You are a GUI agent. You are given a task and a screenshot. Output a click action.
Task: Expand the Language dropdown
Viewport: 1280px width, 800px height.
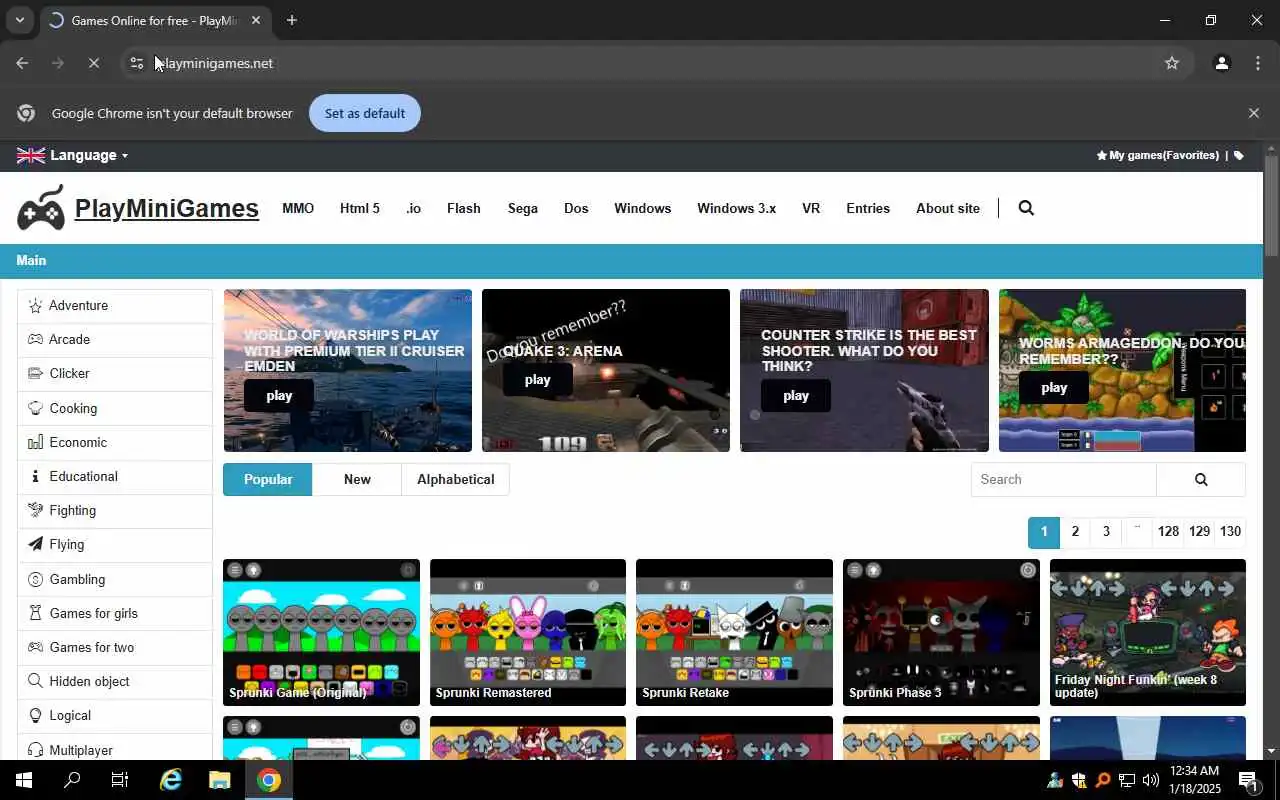click(x=89, y=155)
